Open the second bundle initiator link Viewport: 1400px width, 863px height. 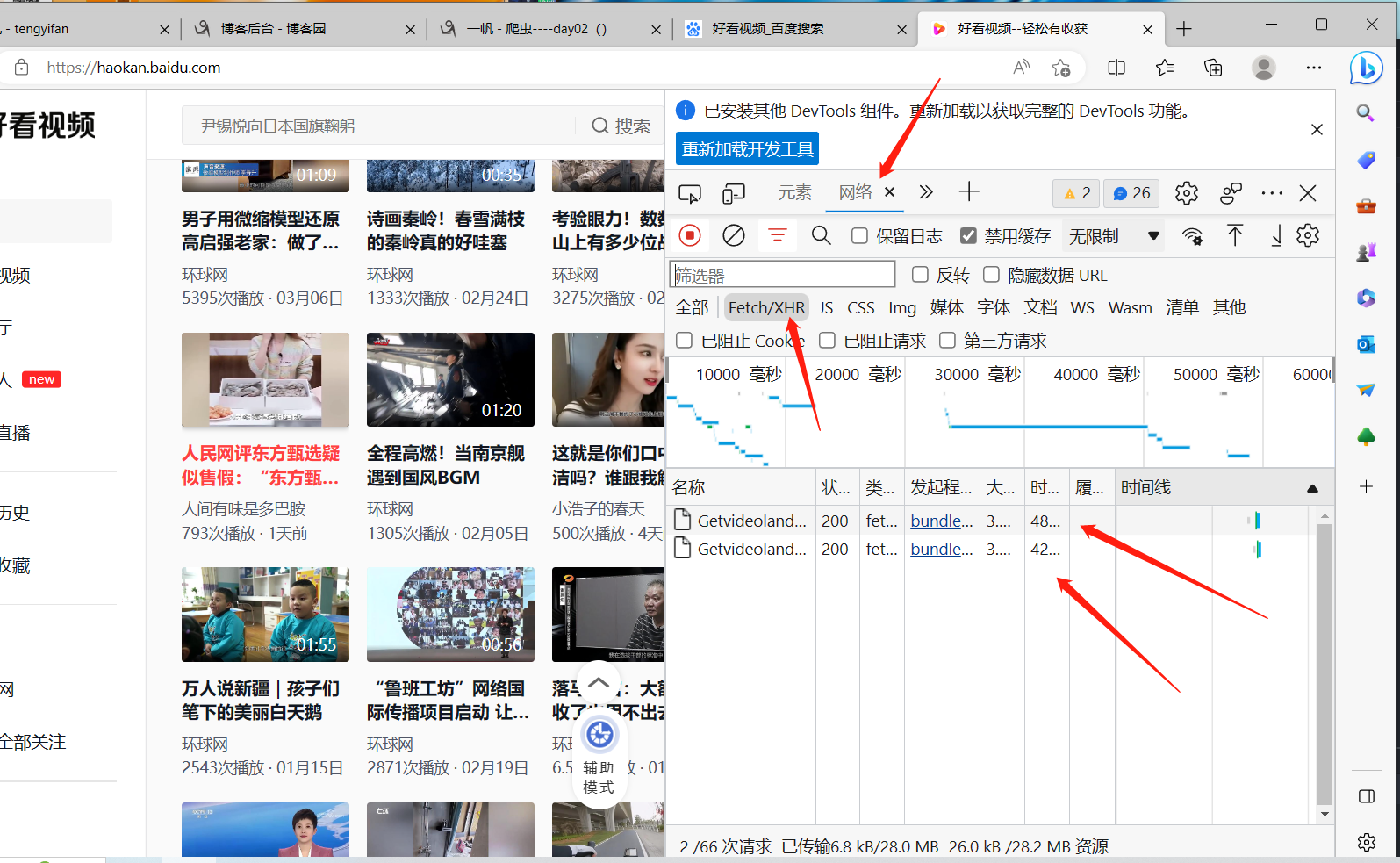(x=942, y=549)
